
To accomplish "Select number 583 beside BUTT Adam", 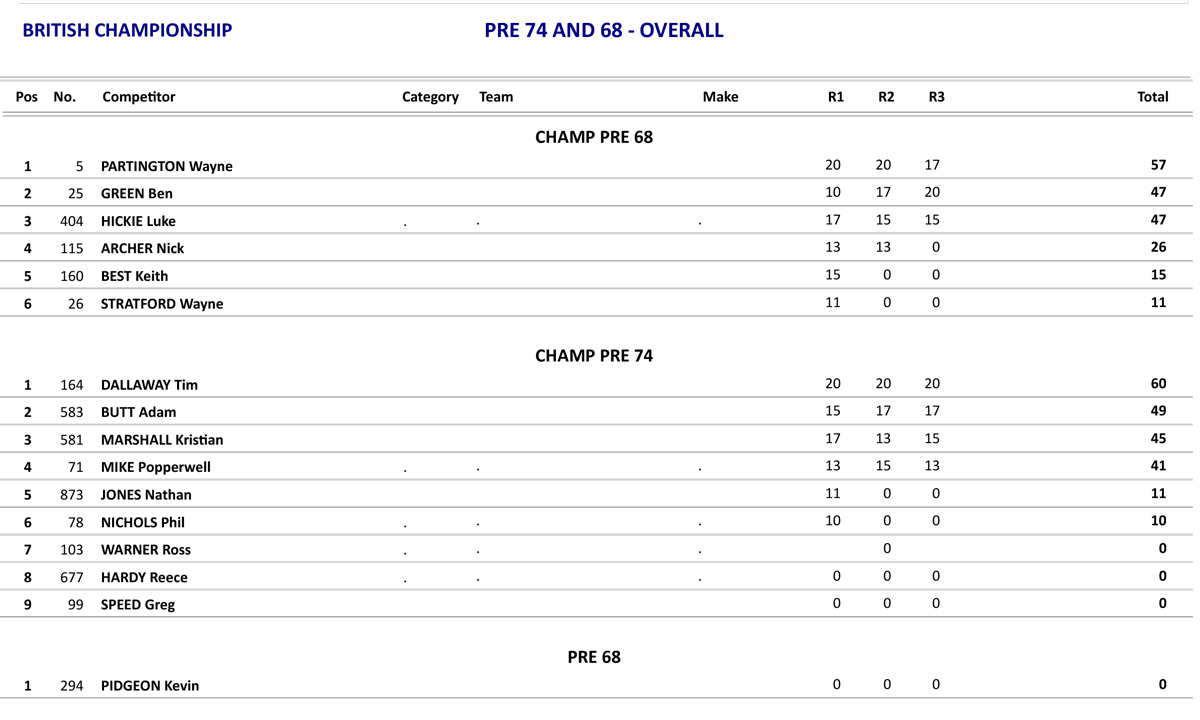I will click(x=71, y=412).
